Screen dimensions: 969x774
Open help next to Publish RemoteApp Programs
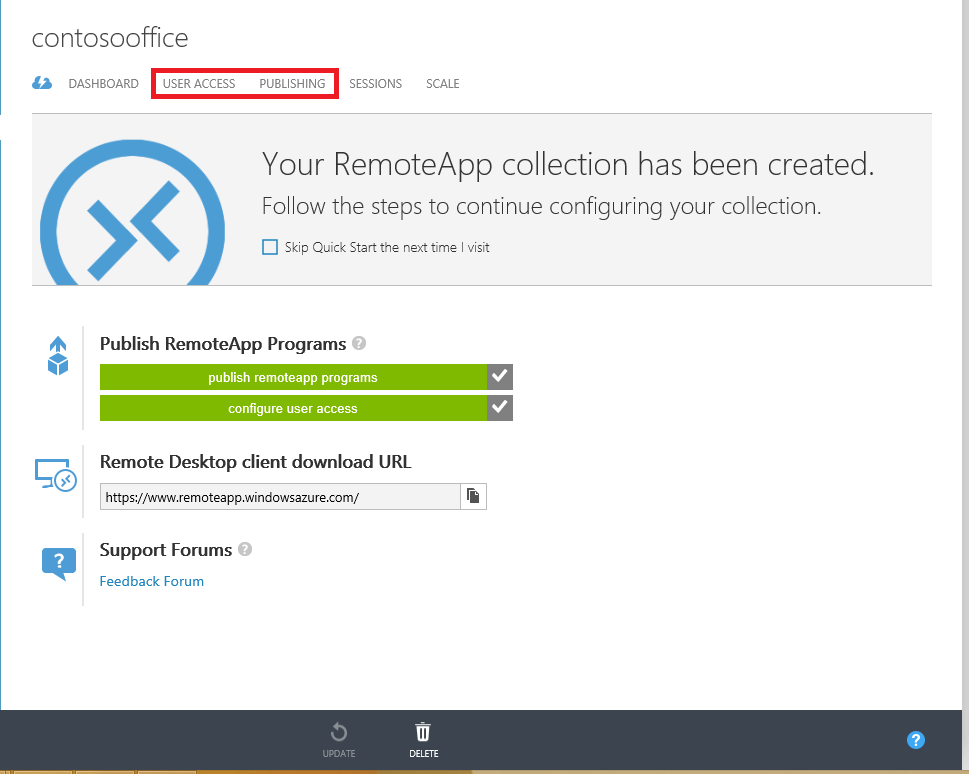click(359, 343)
